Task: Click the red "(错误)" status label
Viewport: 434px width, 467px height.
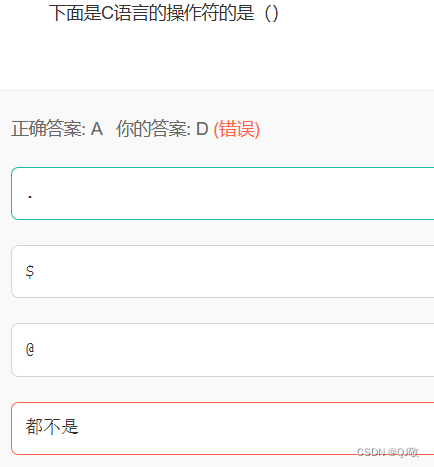Action: [237, 129]
